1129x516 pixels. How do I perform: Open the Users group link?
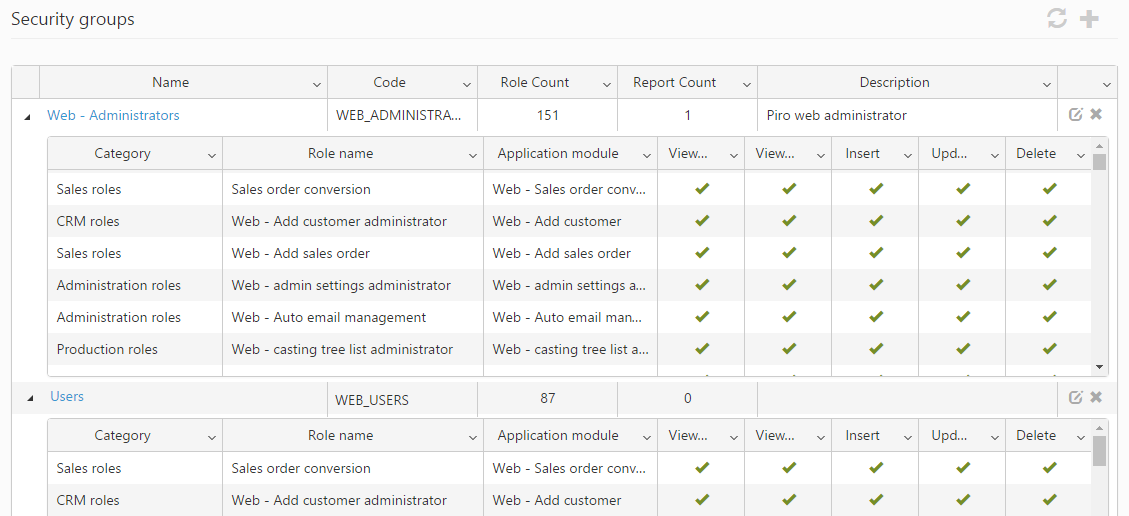pyautogui.click(x=67, y=397)
